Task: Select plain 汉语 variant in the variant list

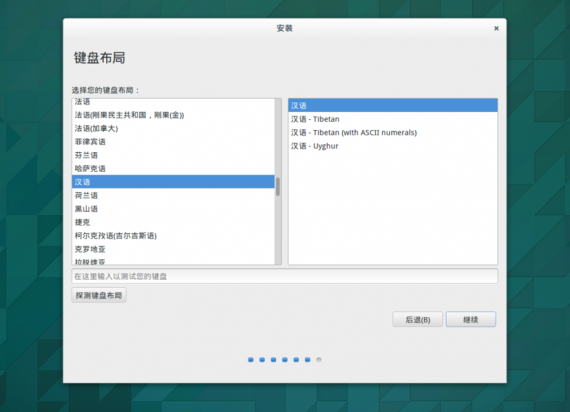Action: (393, 105)
